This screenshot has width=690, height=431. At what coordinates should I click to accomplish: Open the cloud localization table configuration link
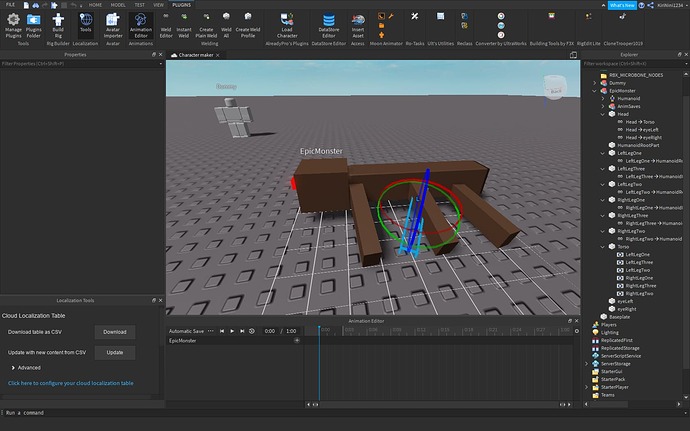(x=71, y=383)
